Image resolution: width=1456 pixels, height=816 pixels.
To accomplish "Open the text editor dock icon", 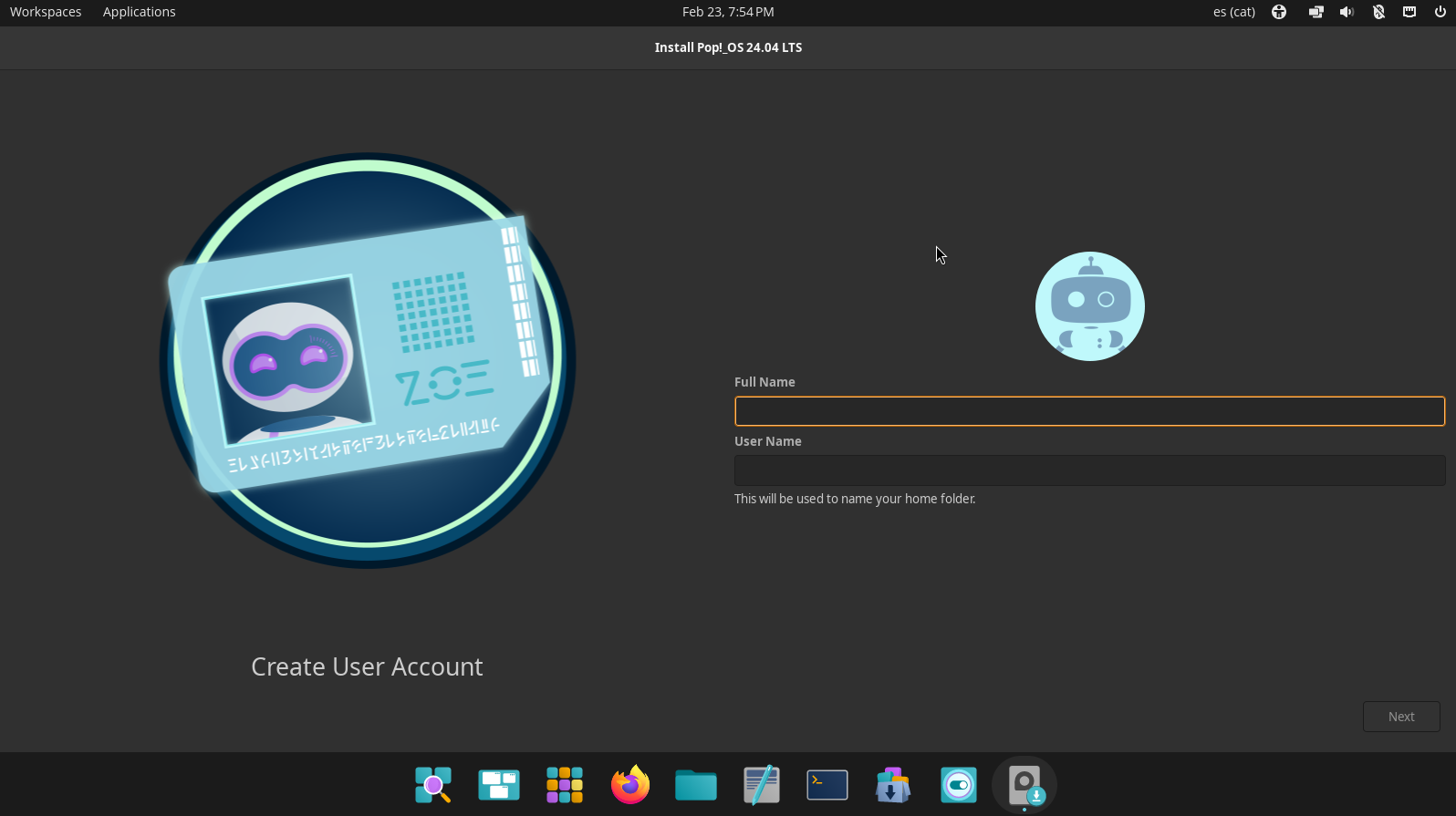I will 762,785.
